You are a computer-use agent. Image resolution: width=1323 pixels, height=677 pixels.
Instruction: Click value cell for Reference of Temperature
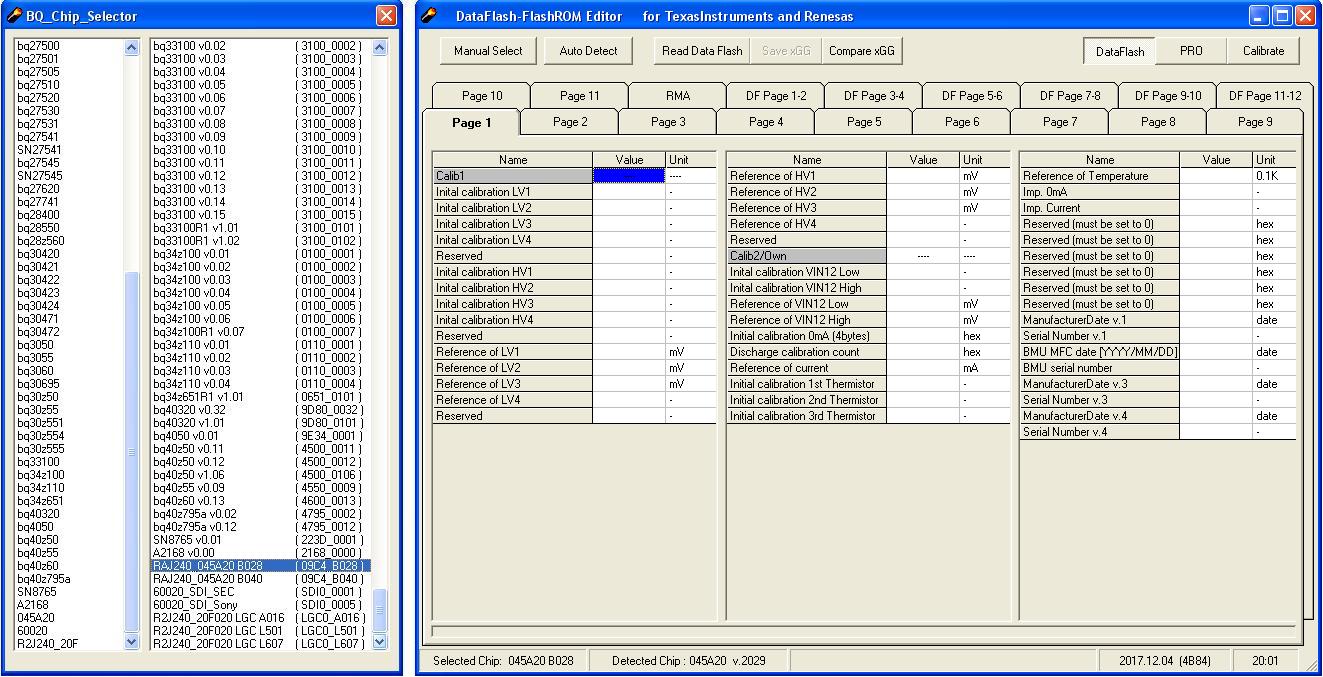(1216, 176)
